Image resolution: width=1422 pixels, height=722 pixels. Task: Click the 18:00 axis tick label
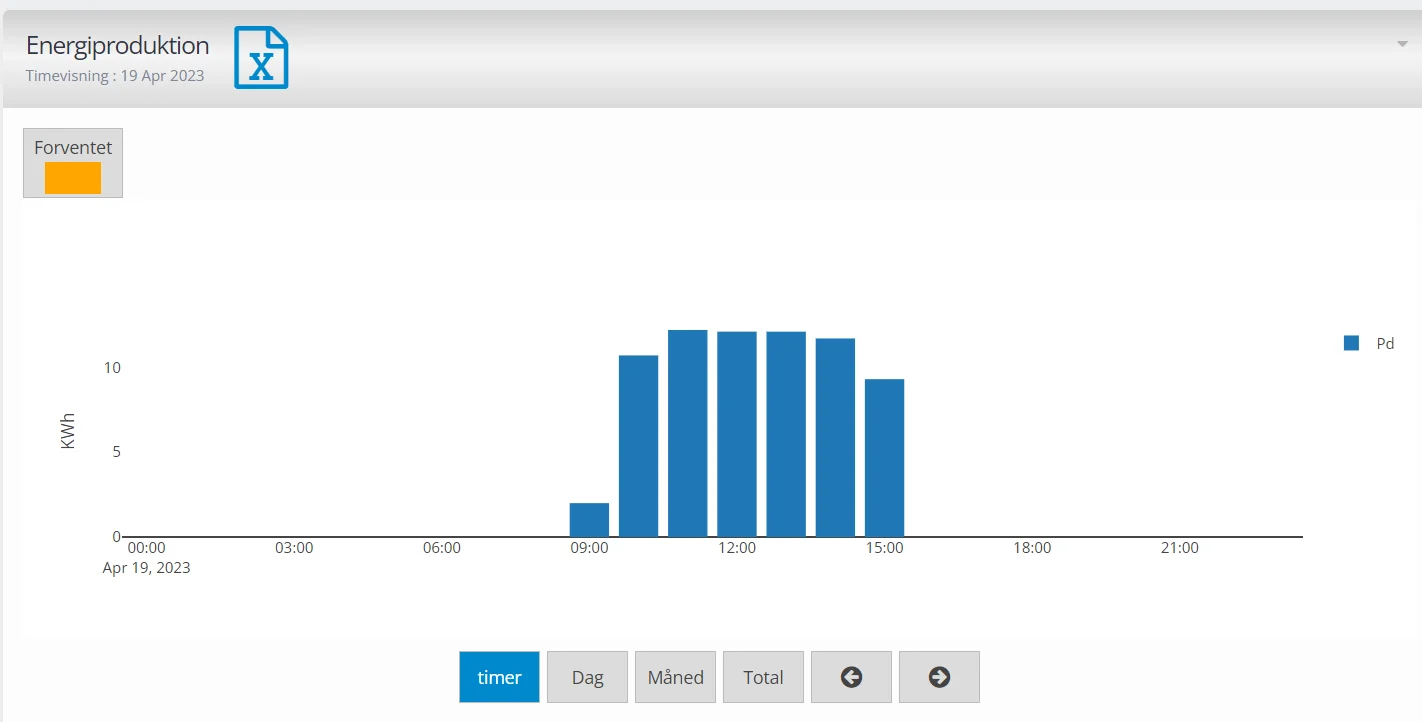[x=1032, y=548]
